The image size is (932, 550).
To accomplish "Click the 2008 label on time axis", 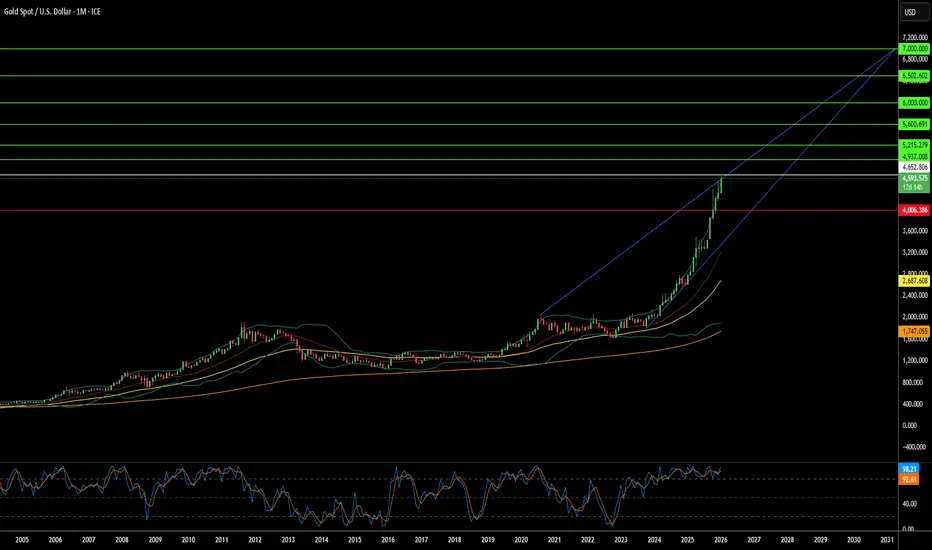I will (x=122, y=540).
